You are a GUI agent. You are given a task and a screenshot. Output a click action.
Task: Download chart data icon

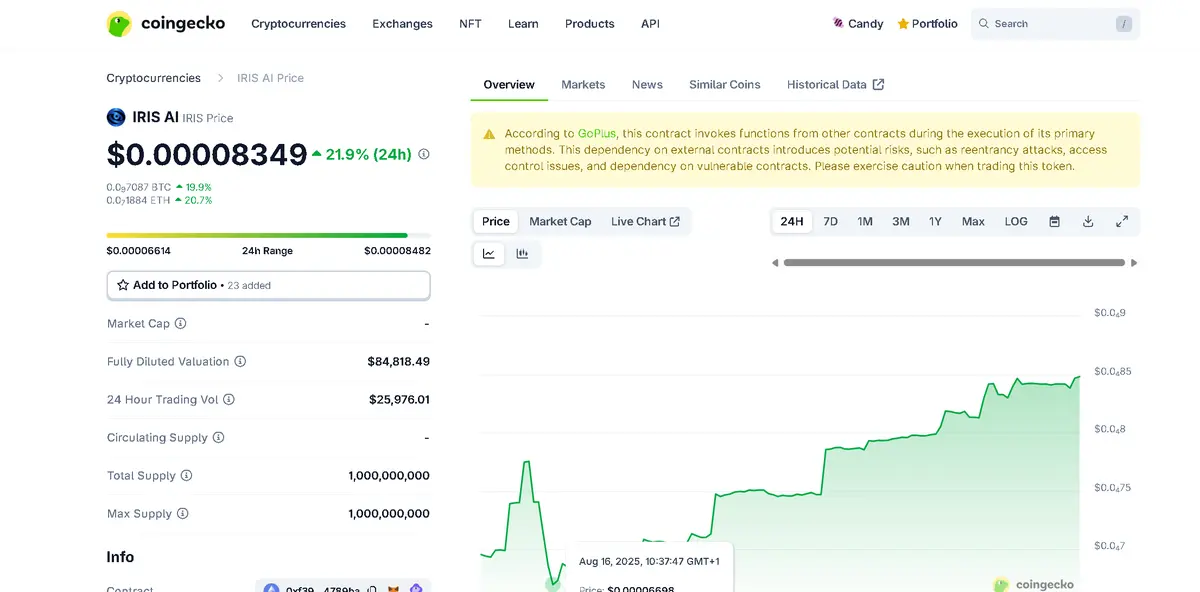click(1088, 221)
